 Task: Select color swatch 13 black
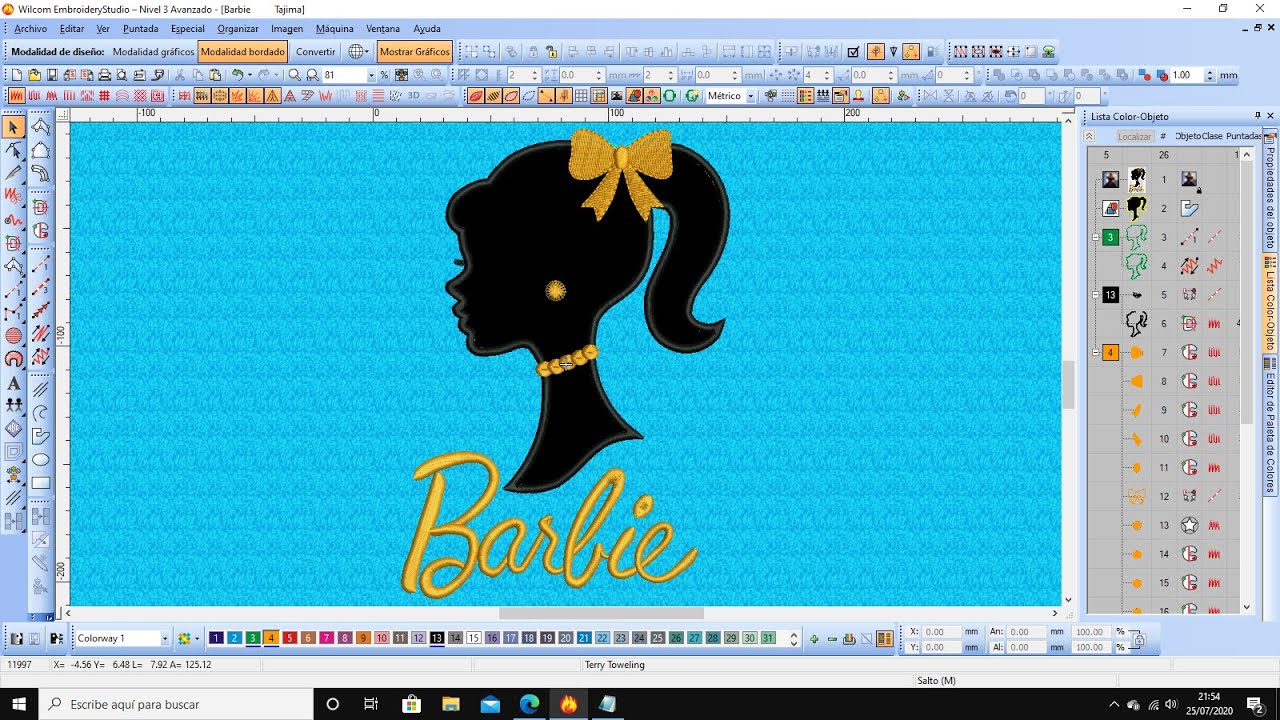pyautogui.click(x=437, y=638)
